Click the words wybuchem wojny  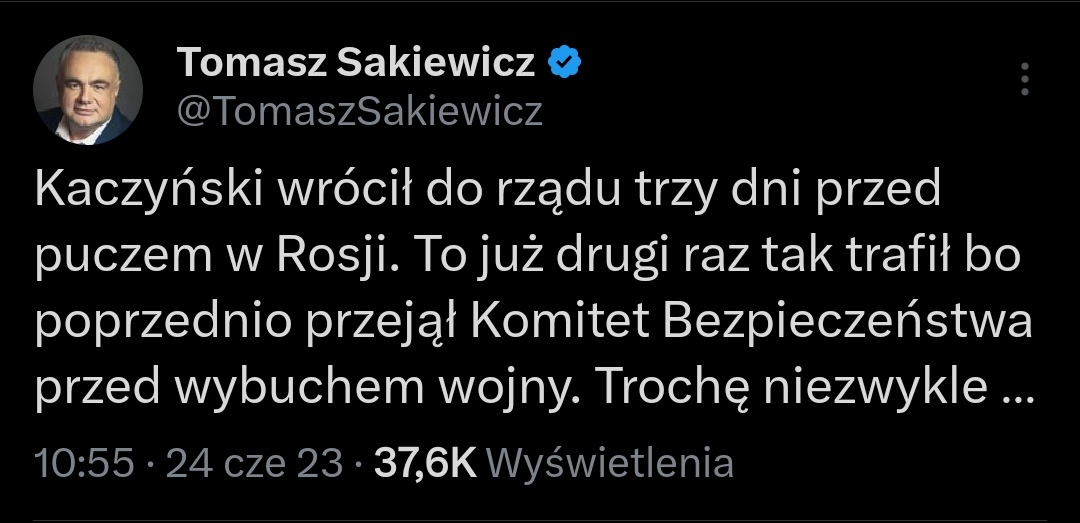tap(371, 391)
